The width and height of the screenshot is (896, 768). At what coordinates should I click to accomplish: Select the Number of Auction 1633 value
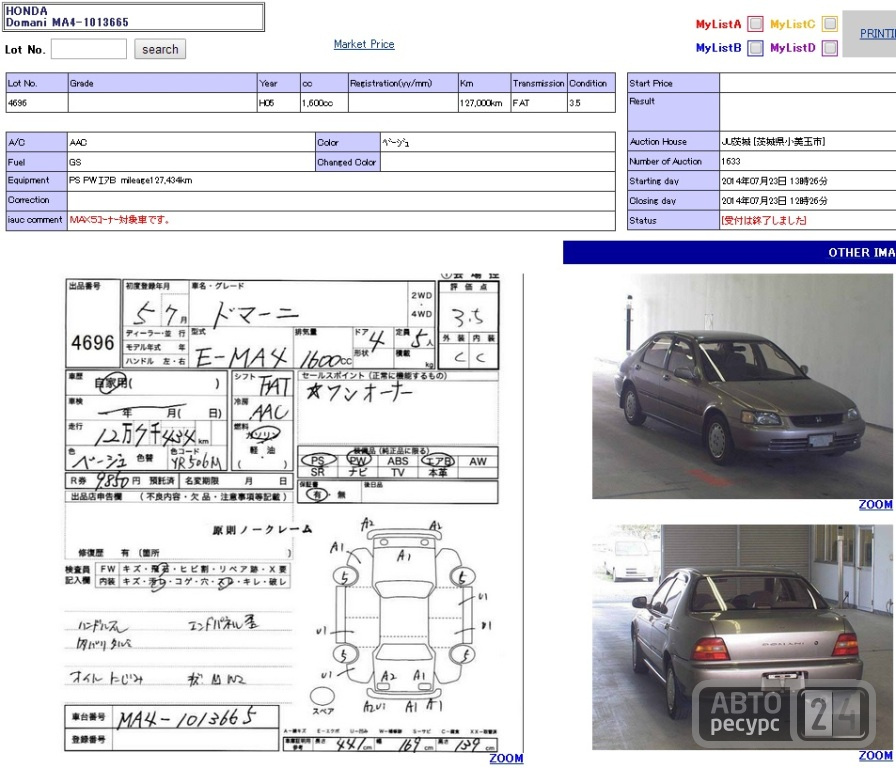click(x=731, y=162)
